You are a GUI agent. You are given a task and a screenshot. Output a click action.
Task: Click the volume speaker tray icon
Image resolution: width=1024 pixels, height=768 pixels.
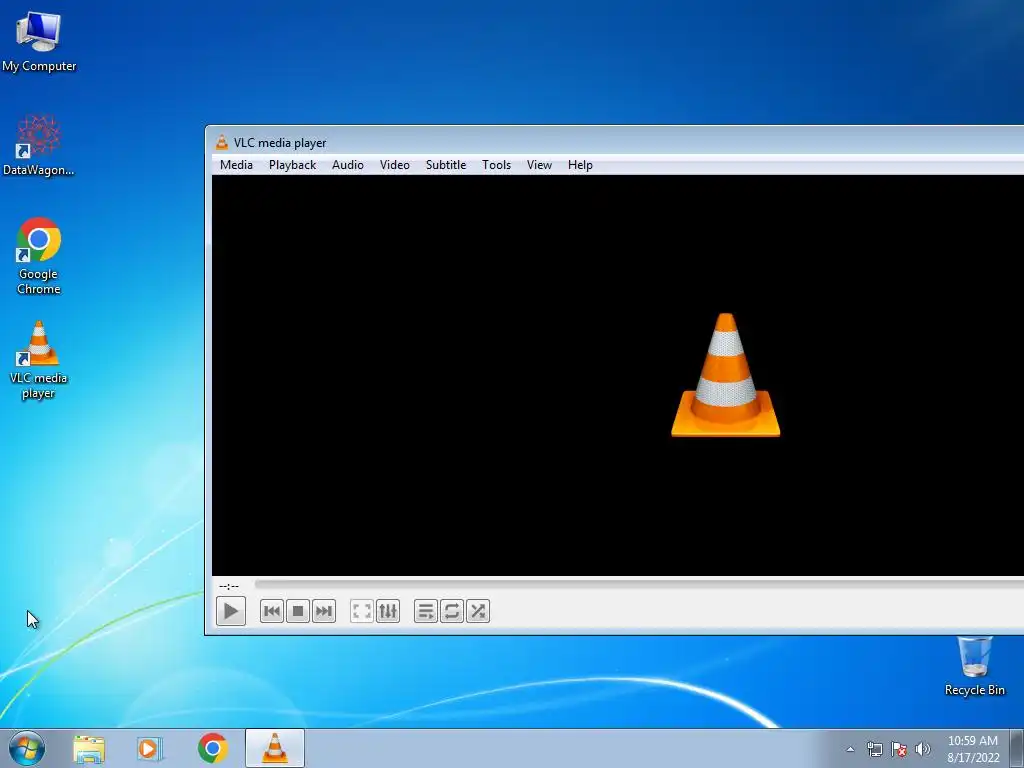923,749
